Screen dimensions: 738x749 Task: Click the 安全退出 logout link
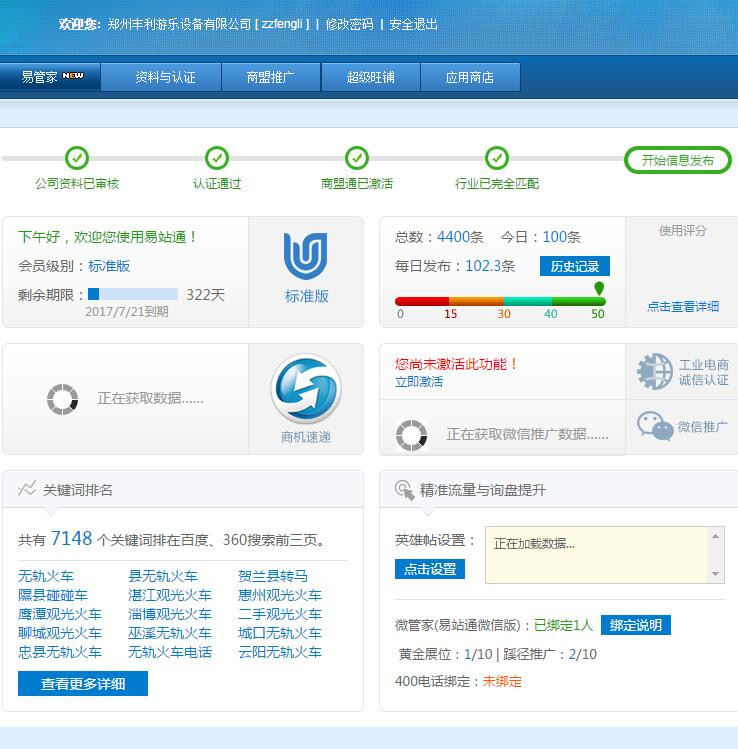[x=413, y=24]
